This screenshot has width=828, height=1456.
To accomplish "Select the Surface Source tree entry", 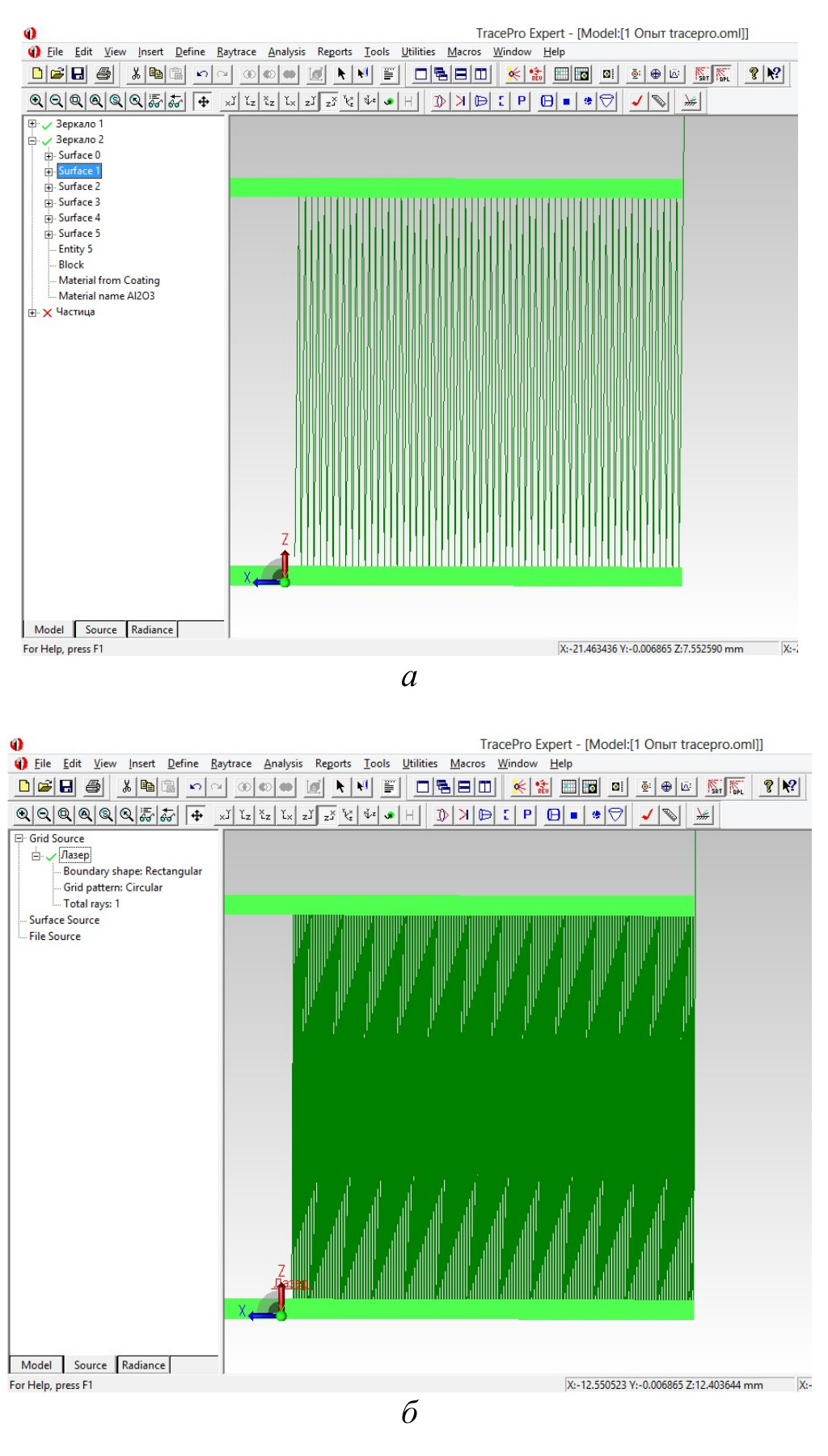I will 64,921.
